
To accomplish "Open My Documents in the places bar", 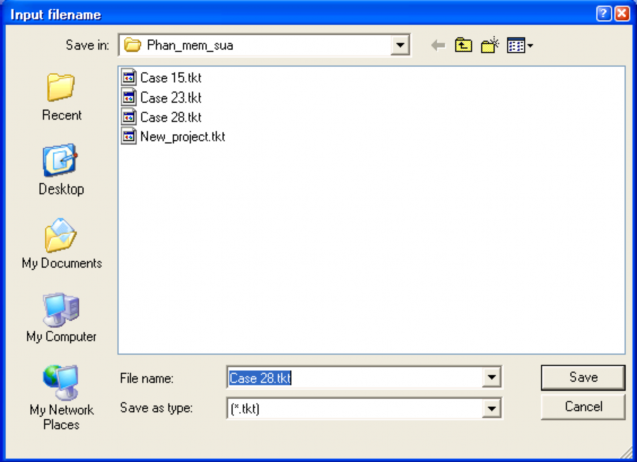I will pos(61,245).
